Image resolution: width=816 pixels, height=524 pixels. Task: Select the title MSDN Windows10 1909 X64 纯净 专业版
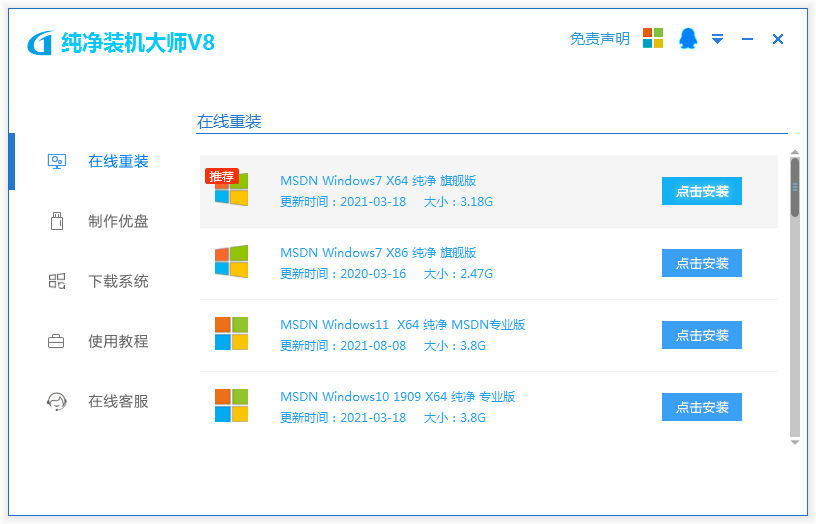tap(398, 397)
